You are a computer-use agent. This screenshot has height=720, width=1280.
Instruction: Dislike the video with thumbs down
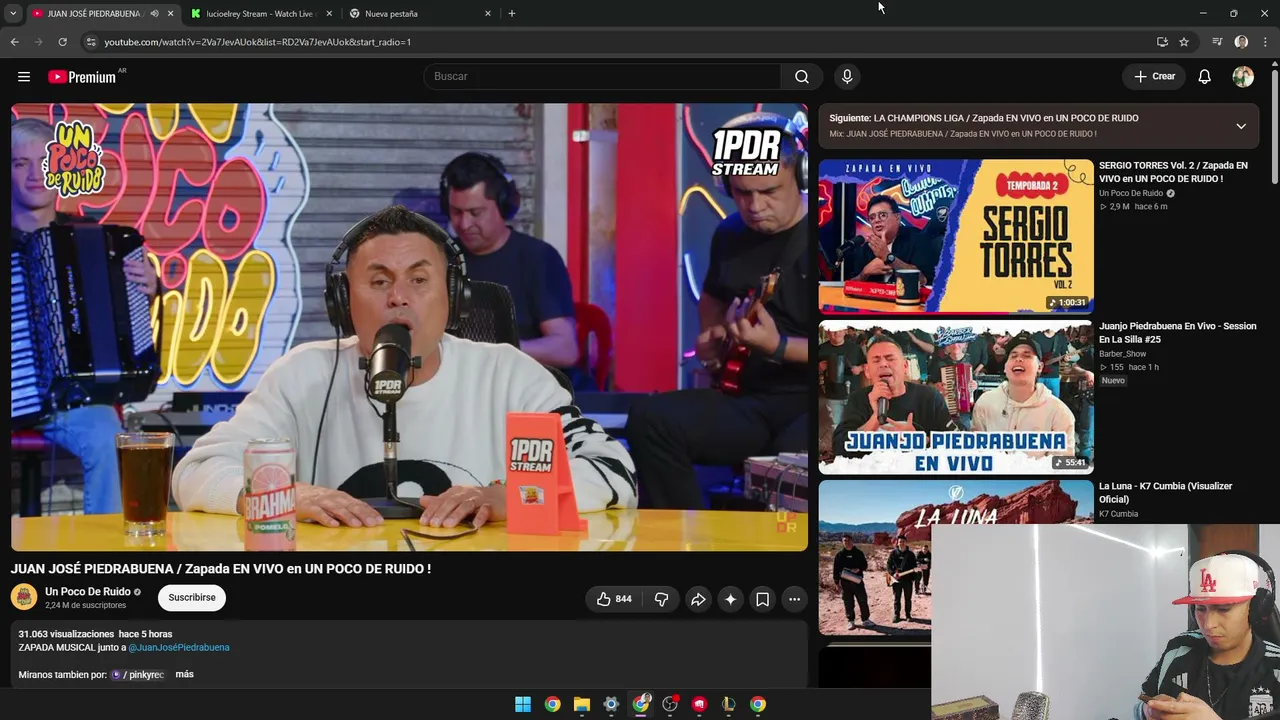point(661,599)
